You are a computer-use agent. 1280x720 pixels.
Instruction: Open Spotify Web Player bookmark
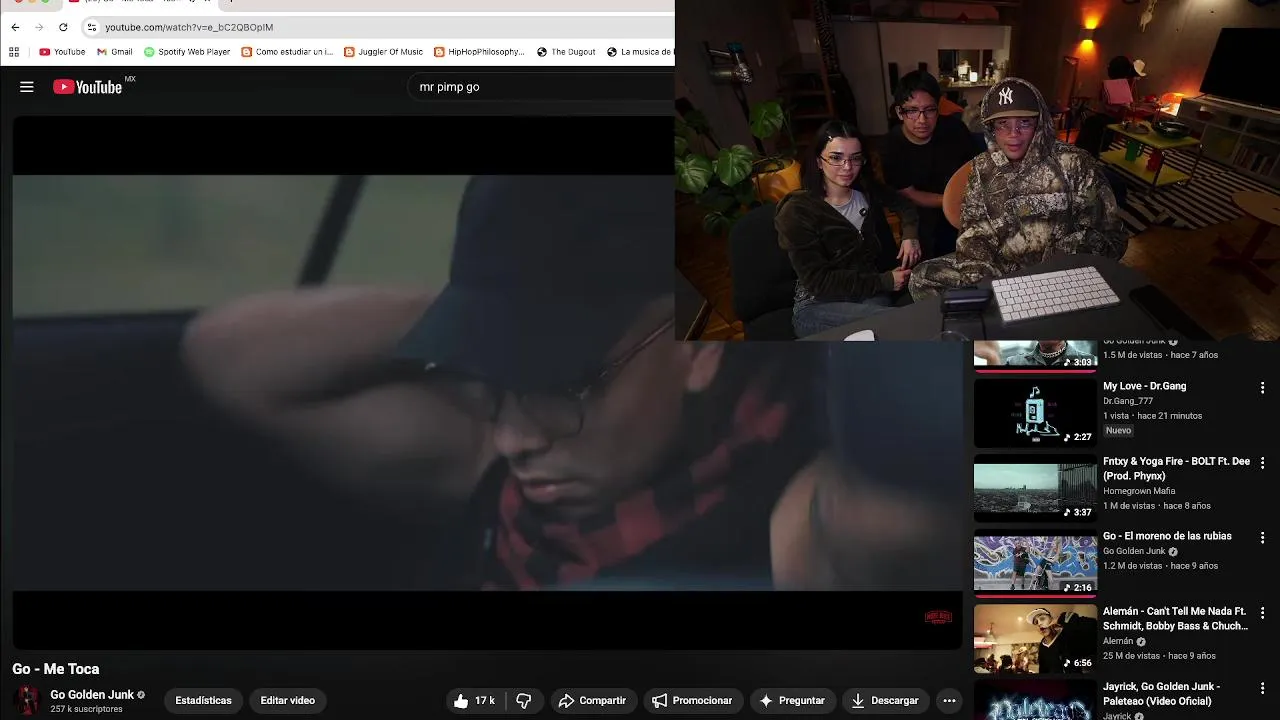coord(187,52)
